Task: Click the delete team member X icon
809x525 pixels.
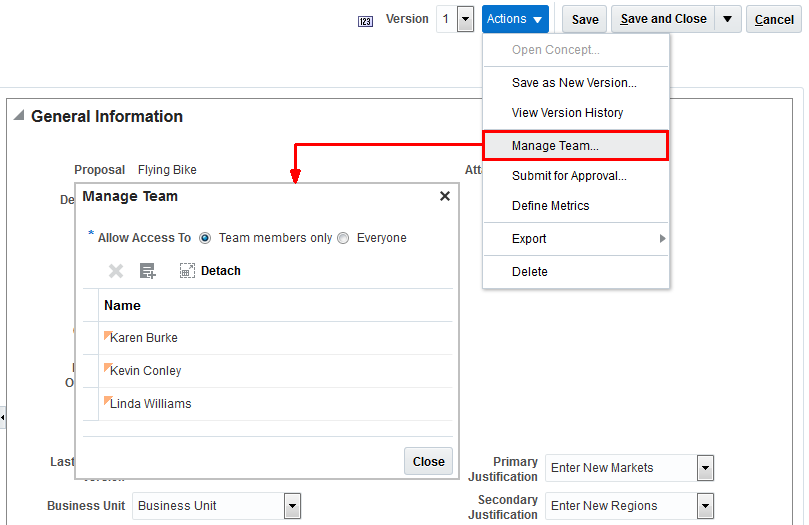Action: pos(116,271)
